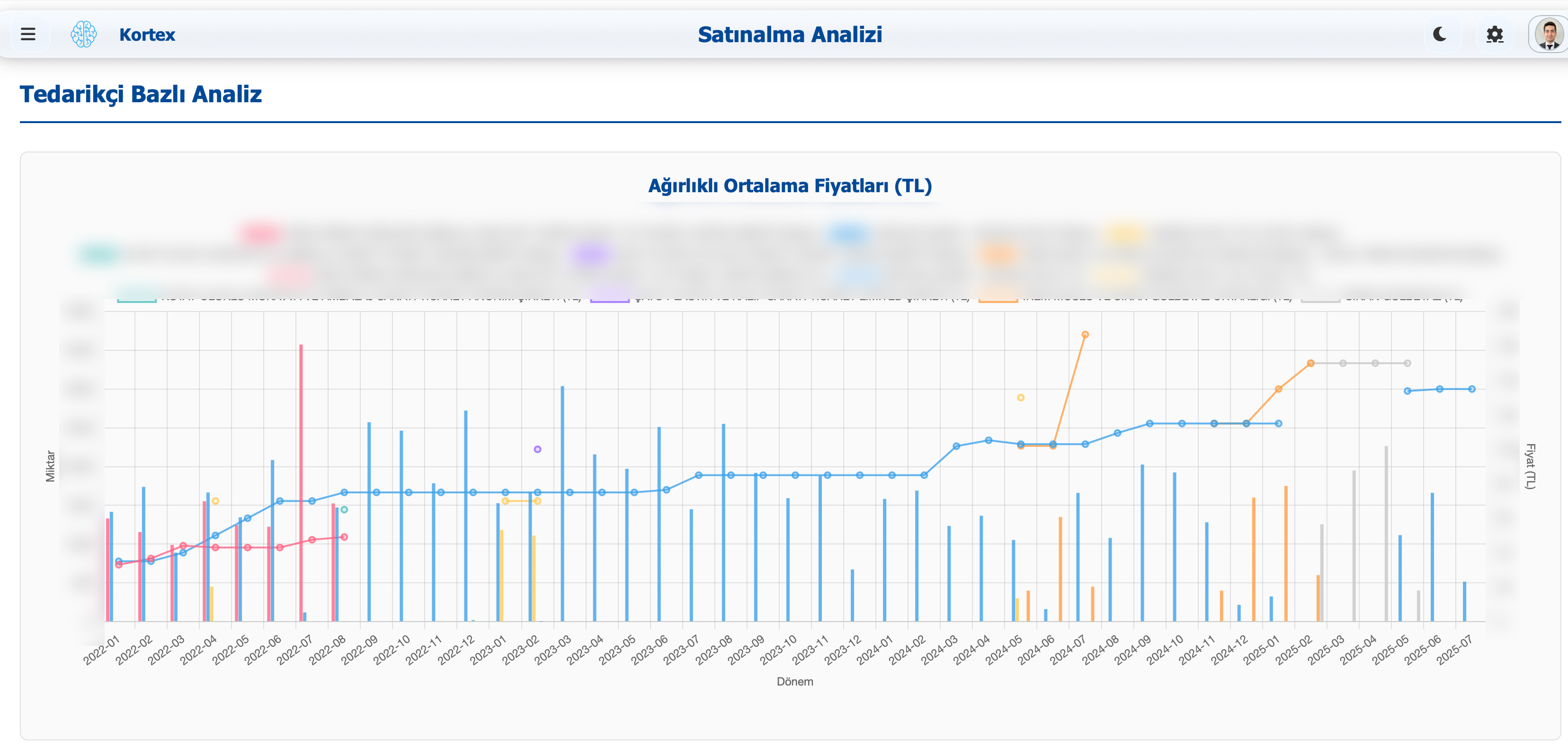Open the user profile avatar

tap(1548, 34)
